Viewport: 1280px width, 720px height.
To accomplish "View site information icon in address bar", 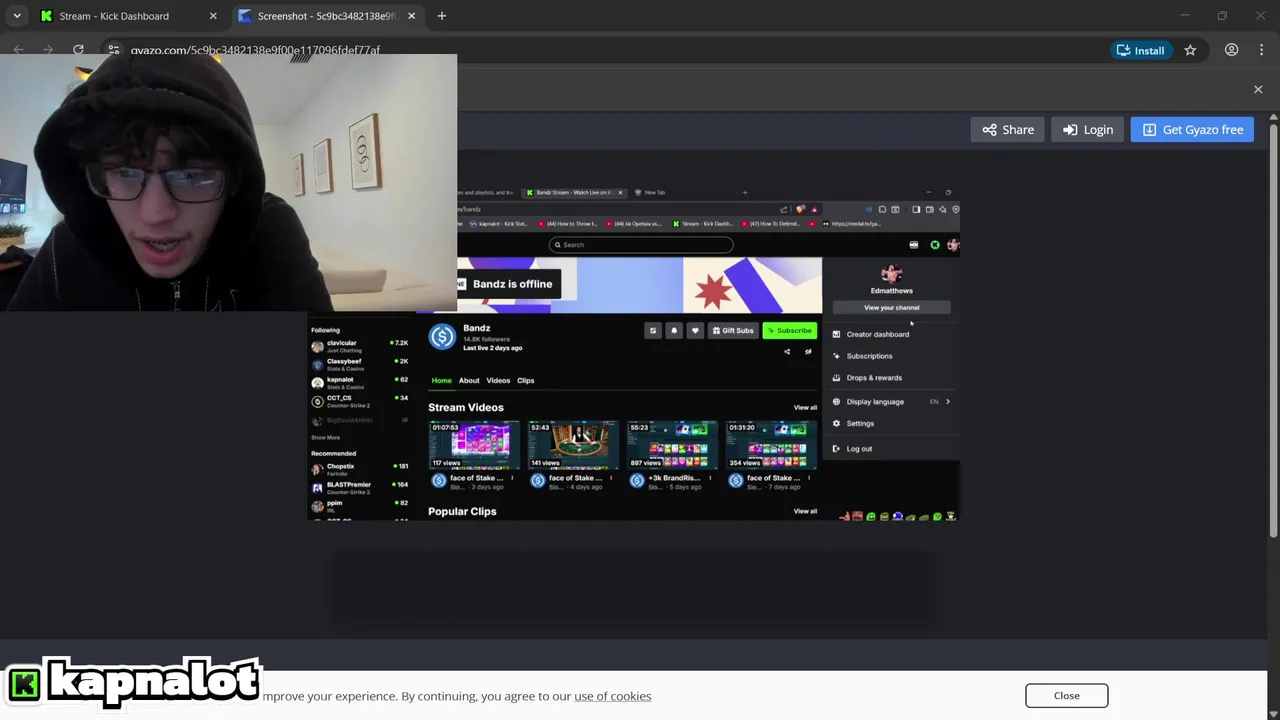I will [114, 50].
